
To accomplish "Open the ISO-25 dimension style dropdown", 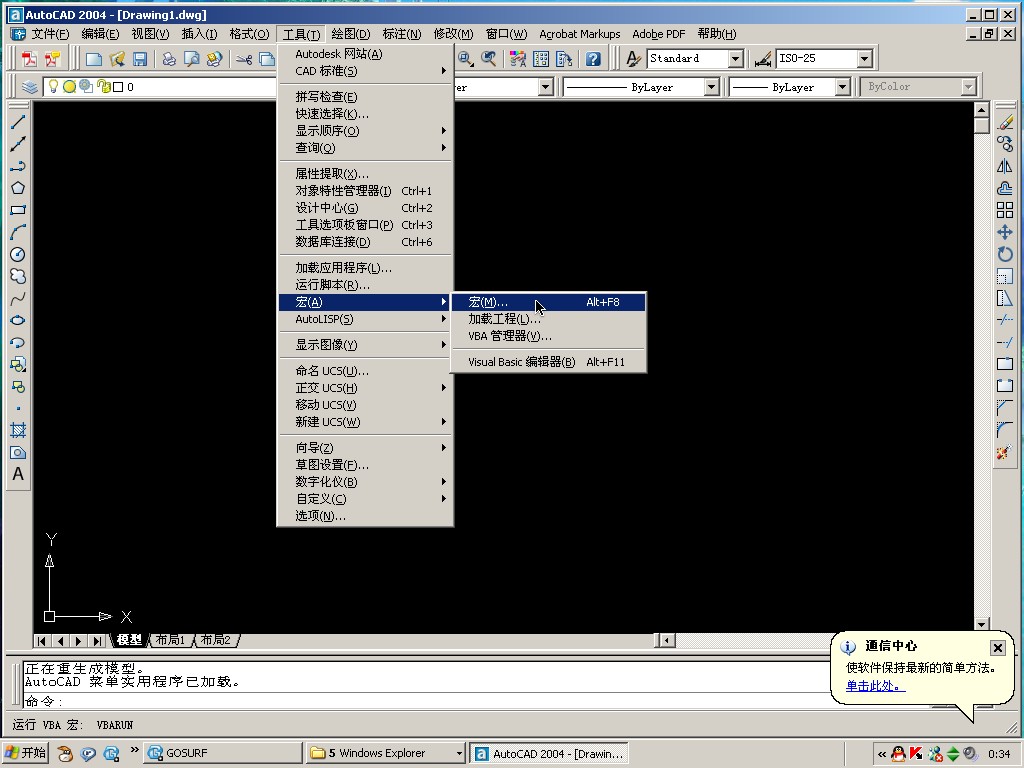I will [865, 59].
